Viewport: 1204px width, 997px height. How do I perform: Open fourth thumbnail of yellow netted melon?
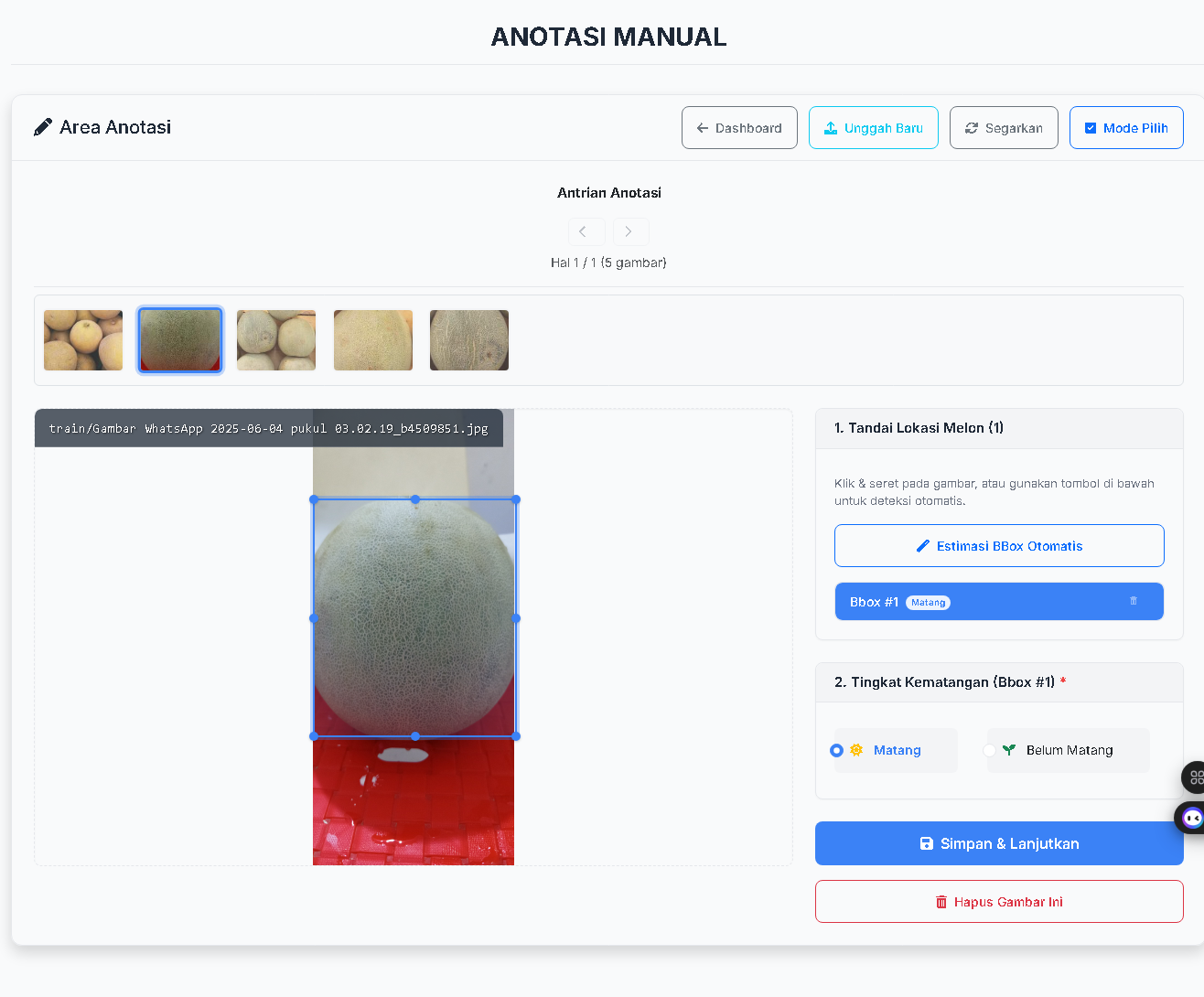click(x=373, y=340)
